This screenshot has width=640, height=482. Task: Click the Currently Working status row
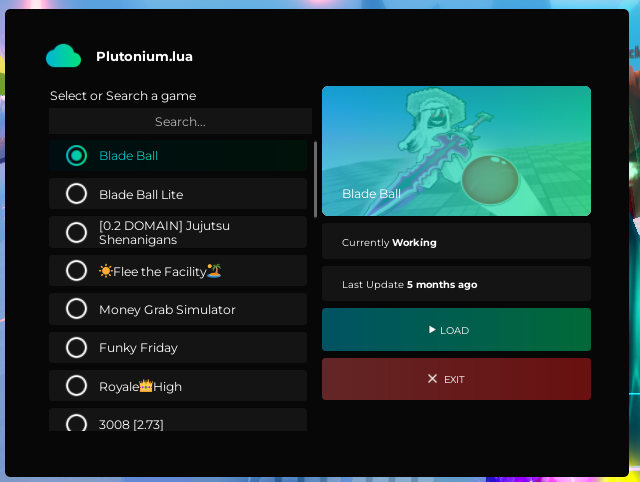(x=456, y=242)
